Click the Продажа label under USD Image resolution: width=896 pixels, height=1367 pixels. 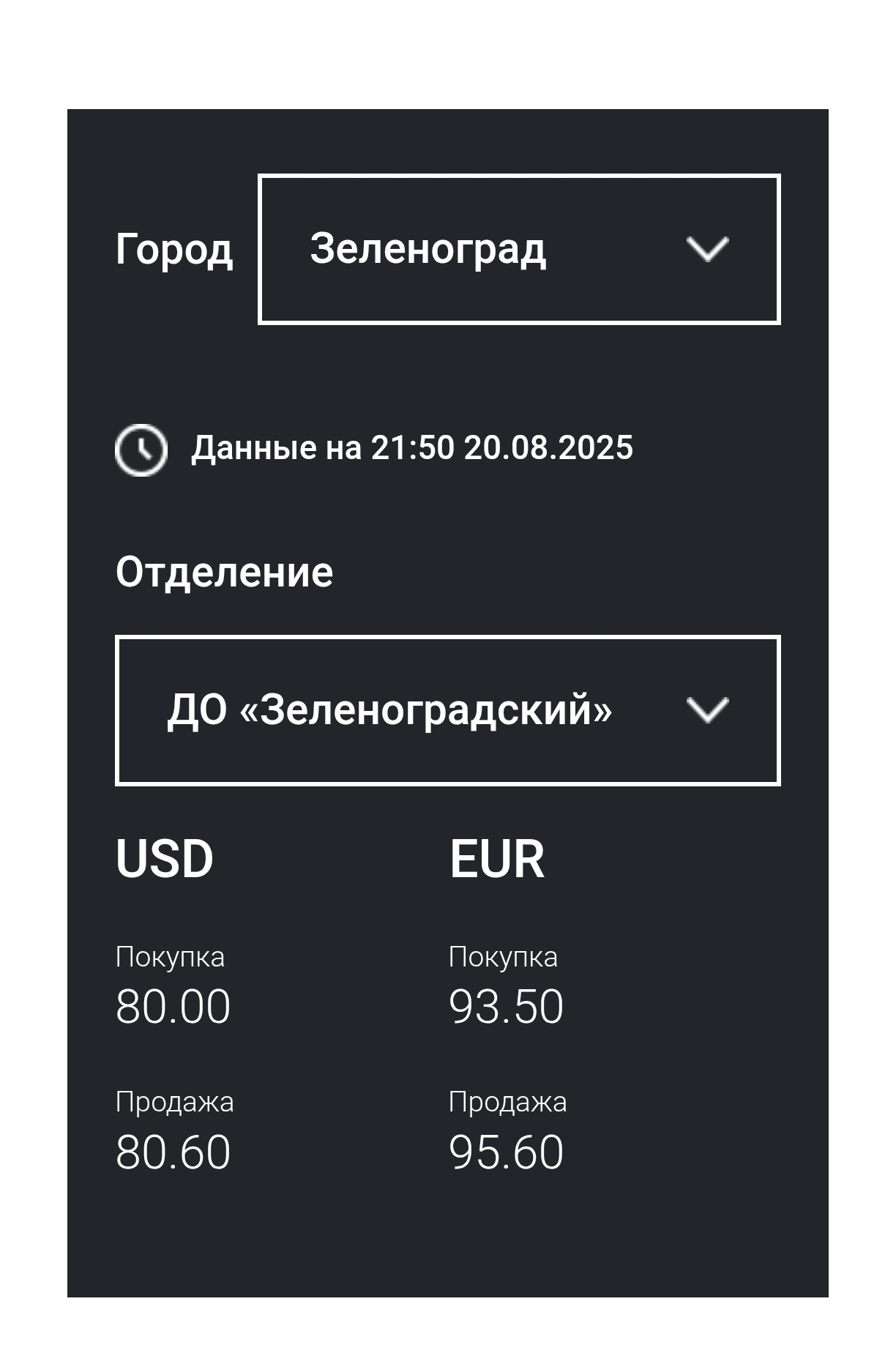click(x=174, y=1102)
